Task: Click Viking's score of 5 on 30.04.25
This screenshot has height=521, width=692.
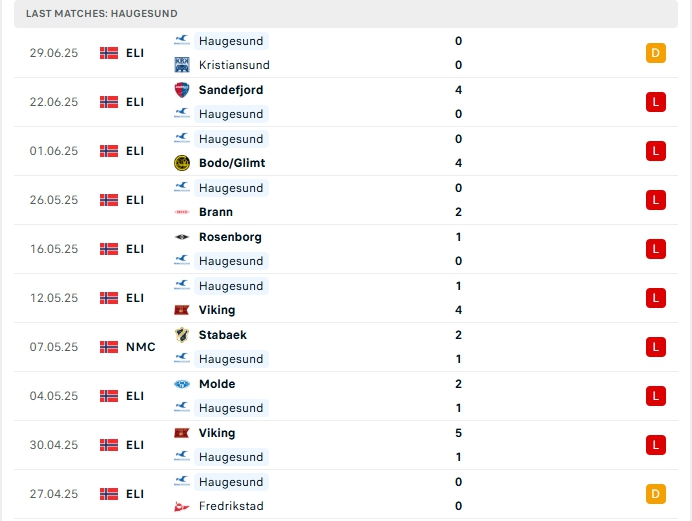Action: 458,433
